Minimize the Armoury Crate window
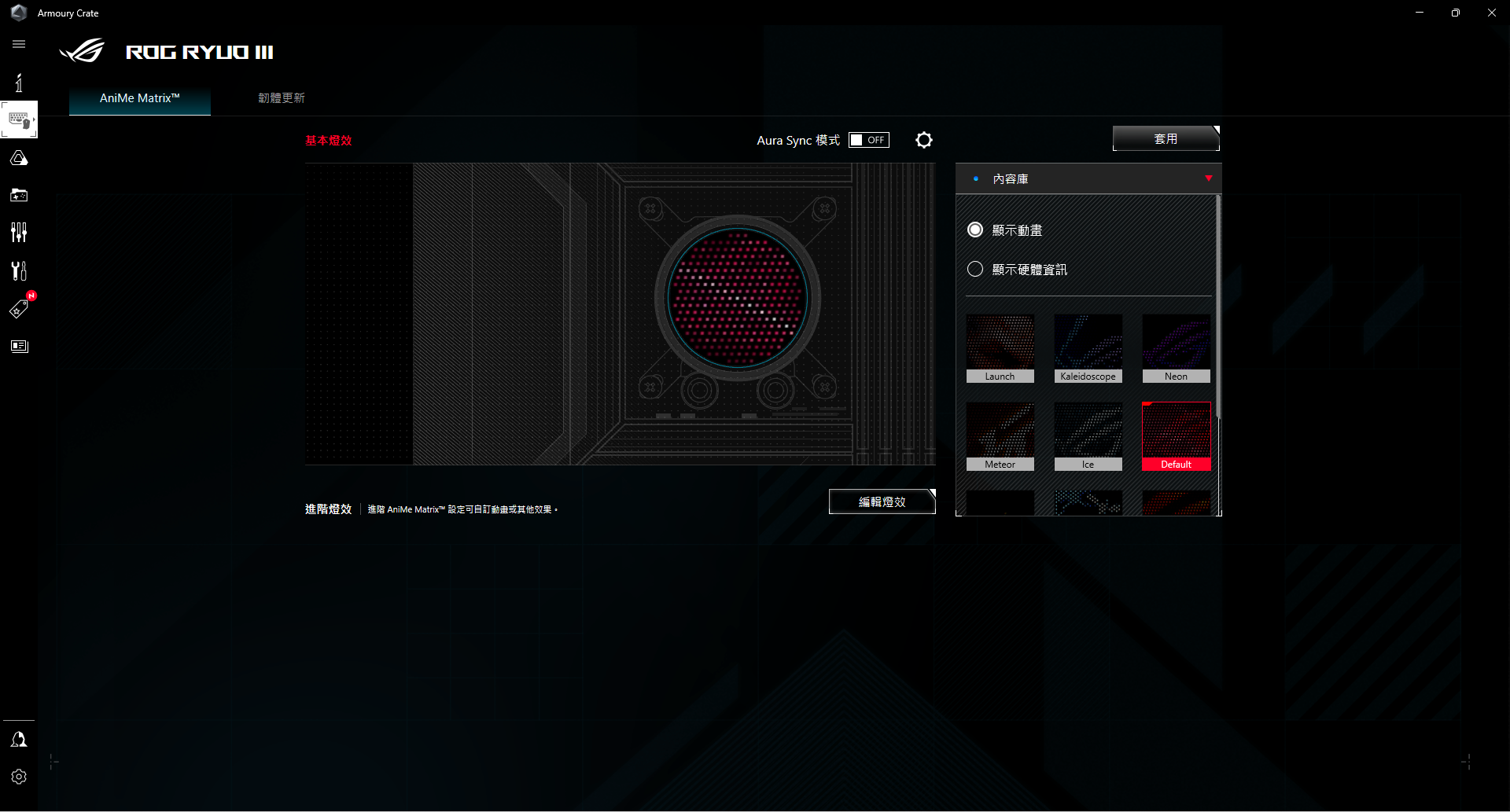Viewport: 1510px width, 812px height. coord(1420,13)
